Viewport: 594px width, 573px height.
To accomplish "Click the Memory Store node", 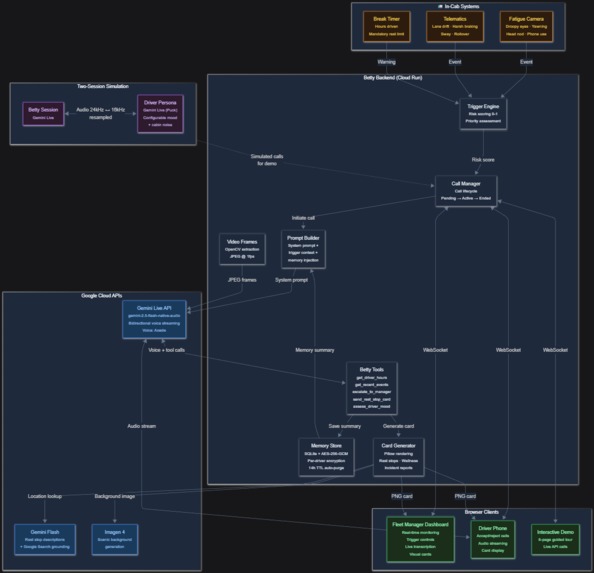I will coord(326,457).
